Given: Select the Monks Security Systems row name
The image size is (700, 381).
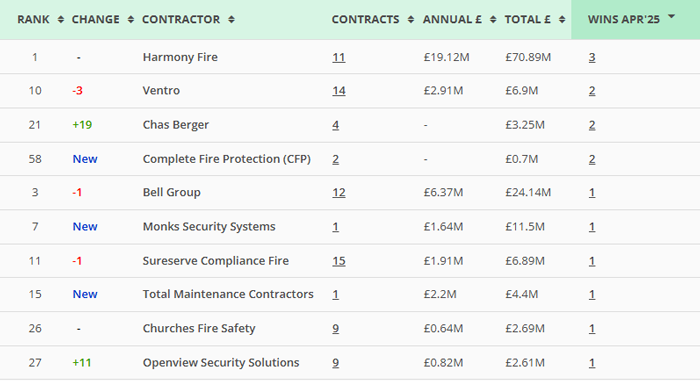Looking at the screenshot, I should click(x=209, y=227).
